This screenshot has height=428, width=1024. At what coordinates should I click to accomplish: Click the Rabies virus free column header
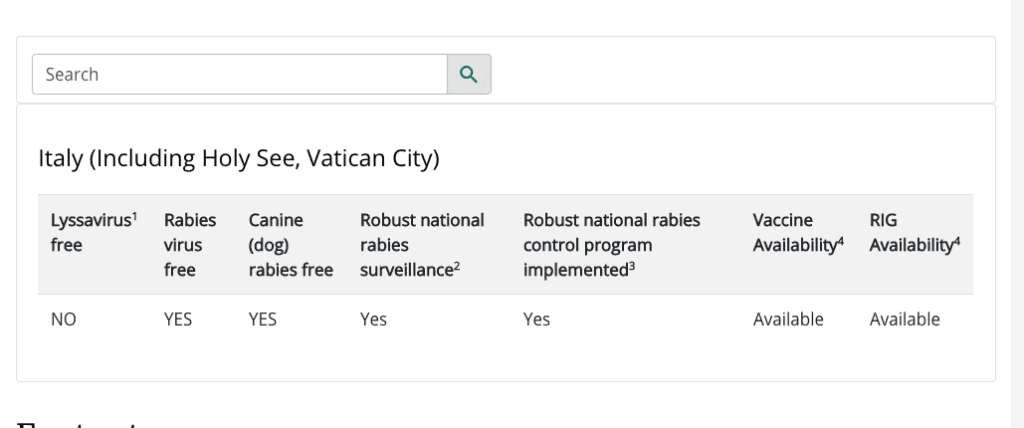[190, 244]
